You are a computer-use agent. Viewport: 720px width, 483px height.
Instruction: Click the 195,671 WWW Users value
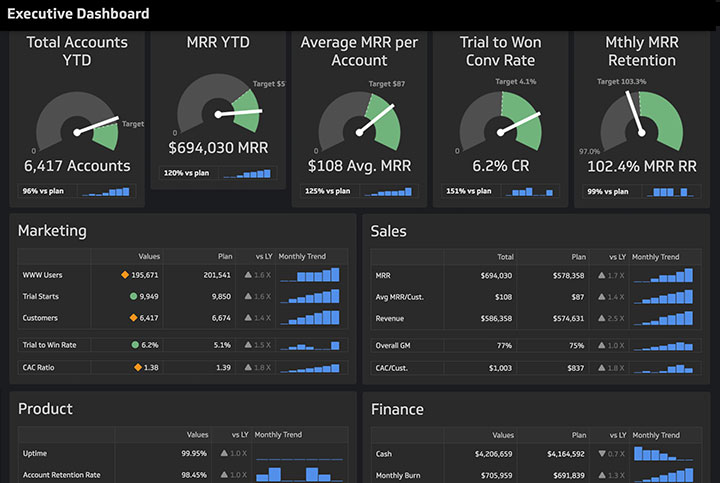tap(145, 275)
